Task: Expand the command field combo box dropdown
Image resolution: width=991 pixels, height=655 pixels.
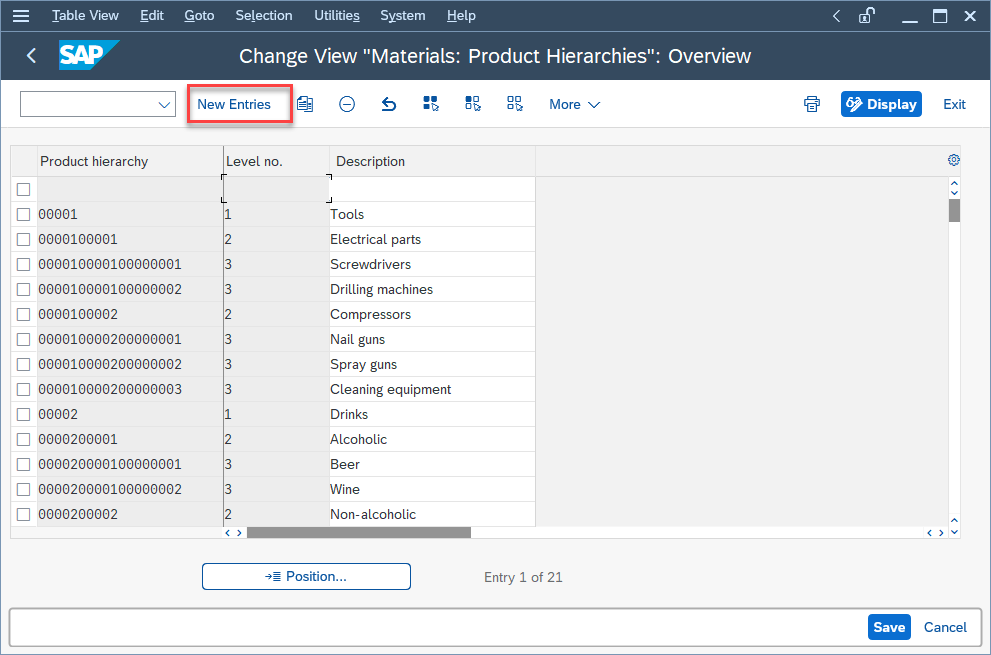Action: tap(163, 104)
